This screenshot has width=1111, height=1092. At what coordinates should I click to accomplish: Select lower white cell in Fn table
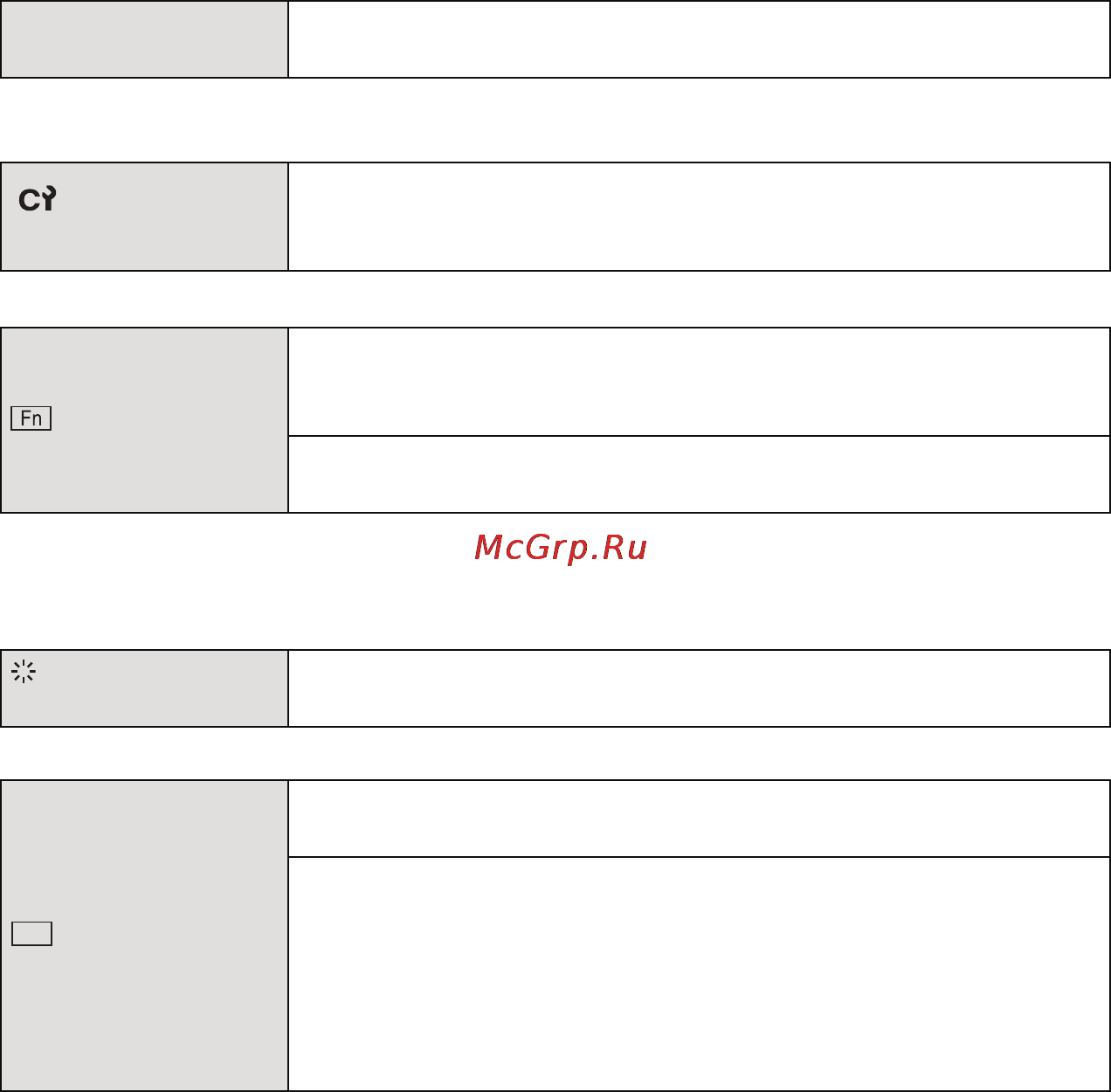[699, 474]
